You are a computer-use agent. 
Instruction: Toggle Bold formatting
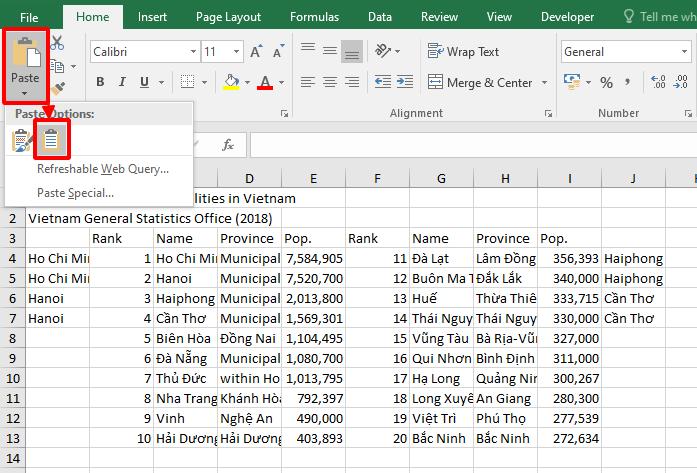coord(100,82)
